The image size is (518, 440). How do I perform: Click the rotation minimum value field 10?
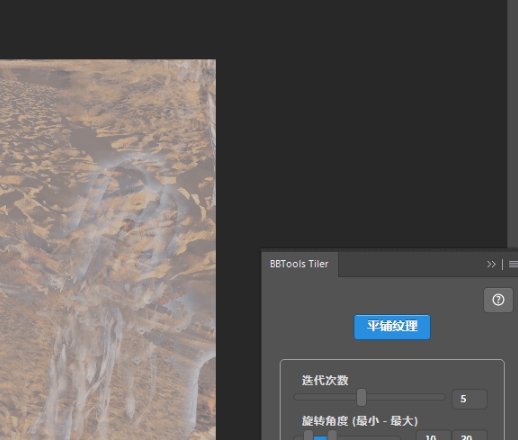[x=433, y=435]
